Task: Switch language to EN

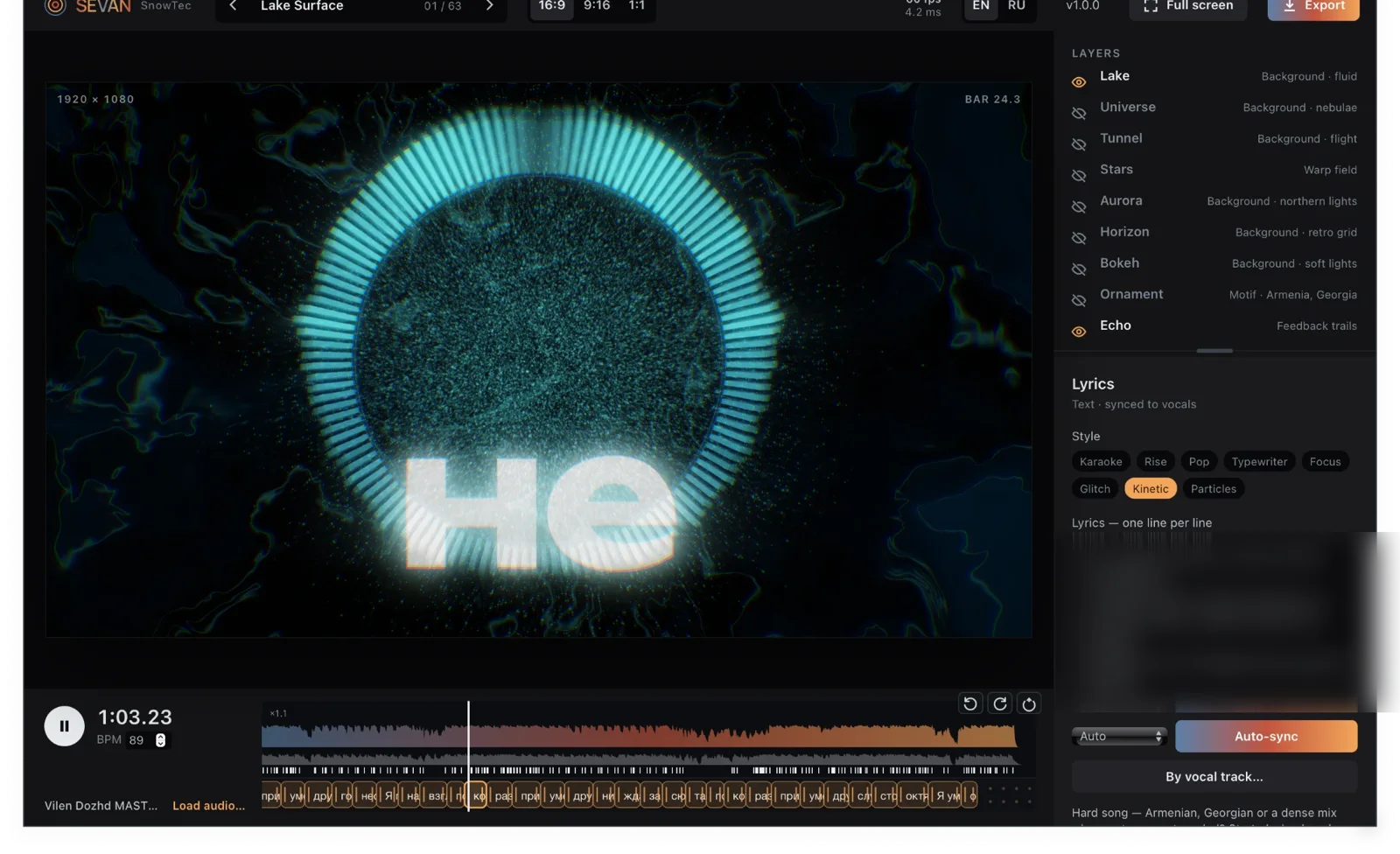Action: click(x=981, y=6)
